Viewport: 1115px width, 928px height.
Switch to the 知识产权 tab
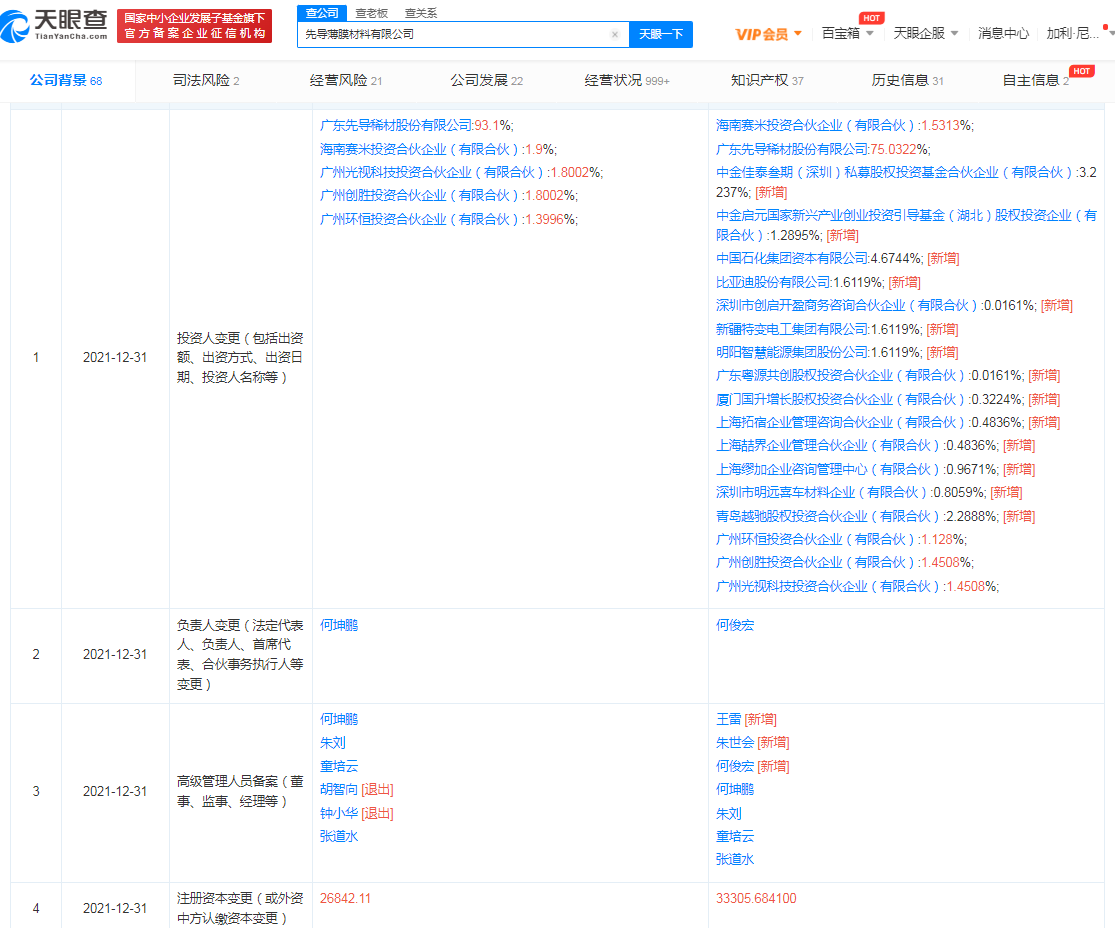767,80
